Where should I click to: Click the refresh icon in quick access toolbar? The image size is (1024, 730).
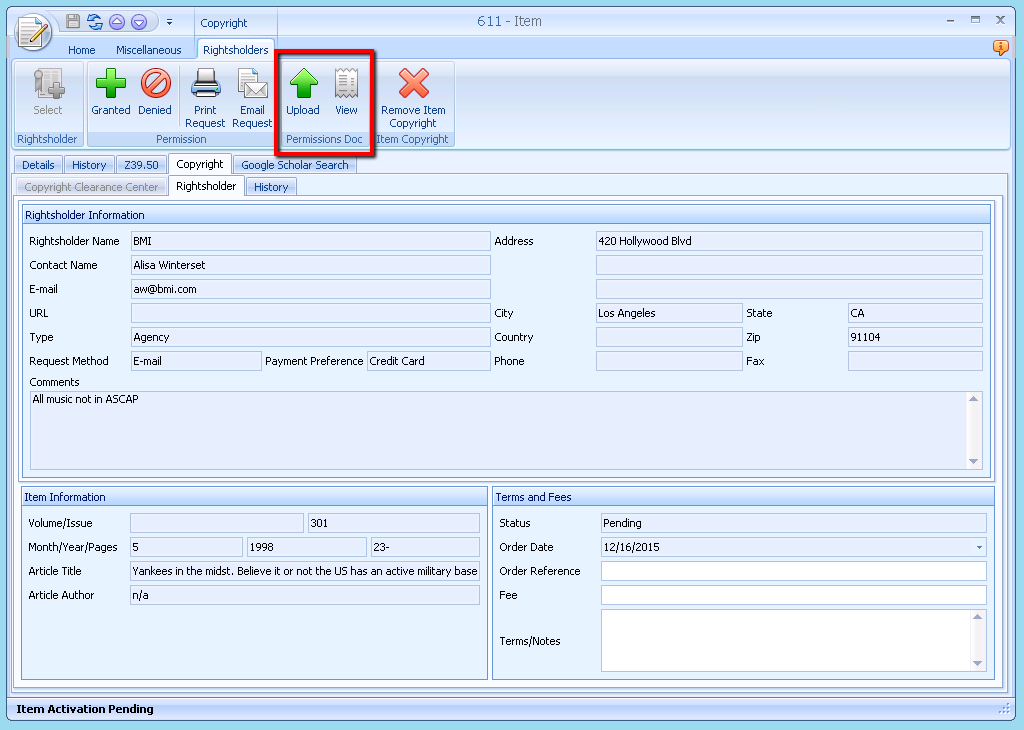pos(95,21)
